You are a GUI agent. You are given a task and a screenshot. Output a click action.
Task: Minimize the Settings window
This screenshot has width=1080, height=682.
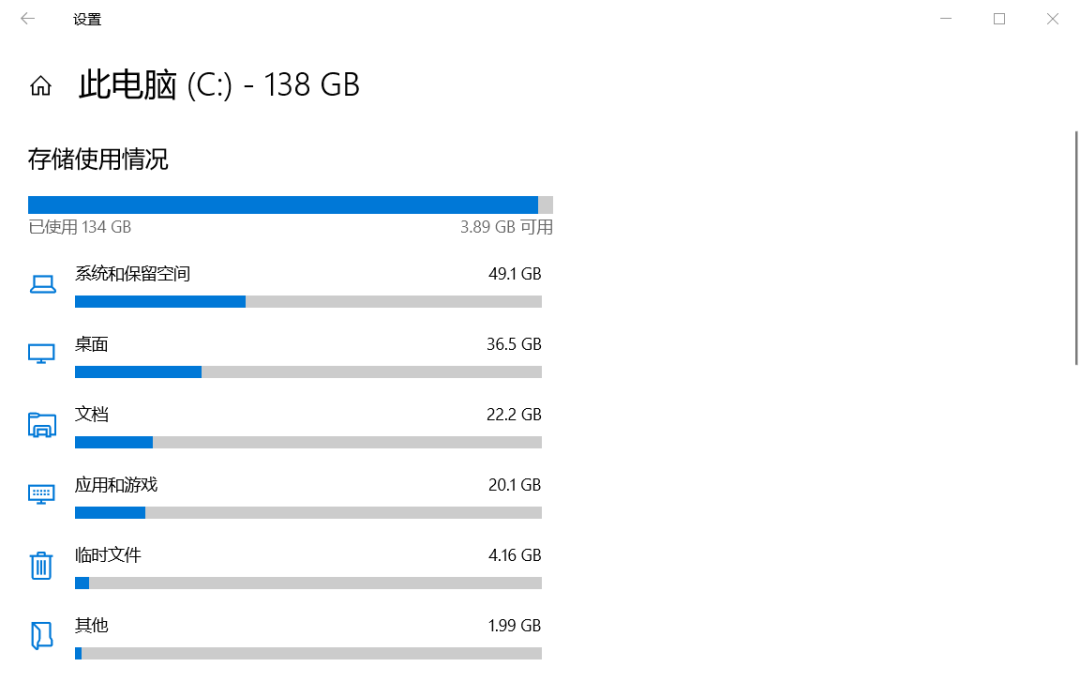(x=946, y=19)
